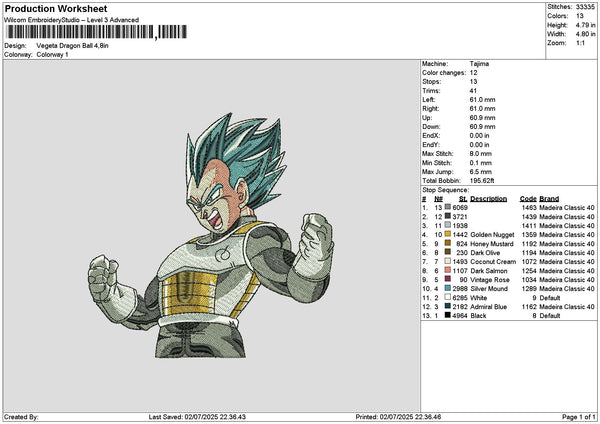
Task: Select the Dark Olive color swatch
Action: tap(448, 252)
